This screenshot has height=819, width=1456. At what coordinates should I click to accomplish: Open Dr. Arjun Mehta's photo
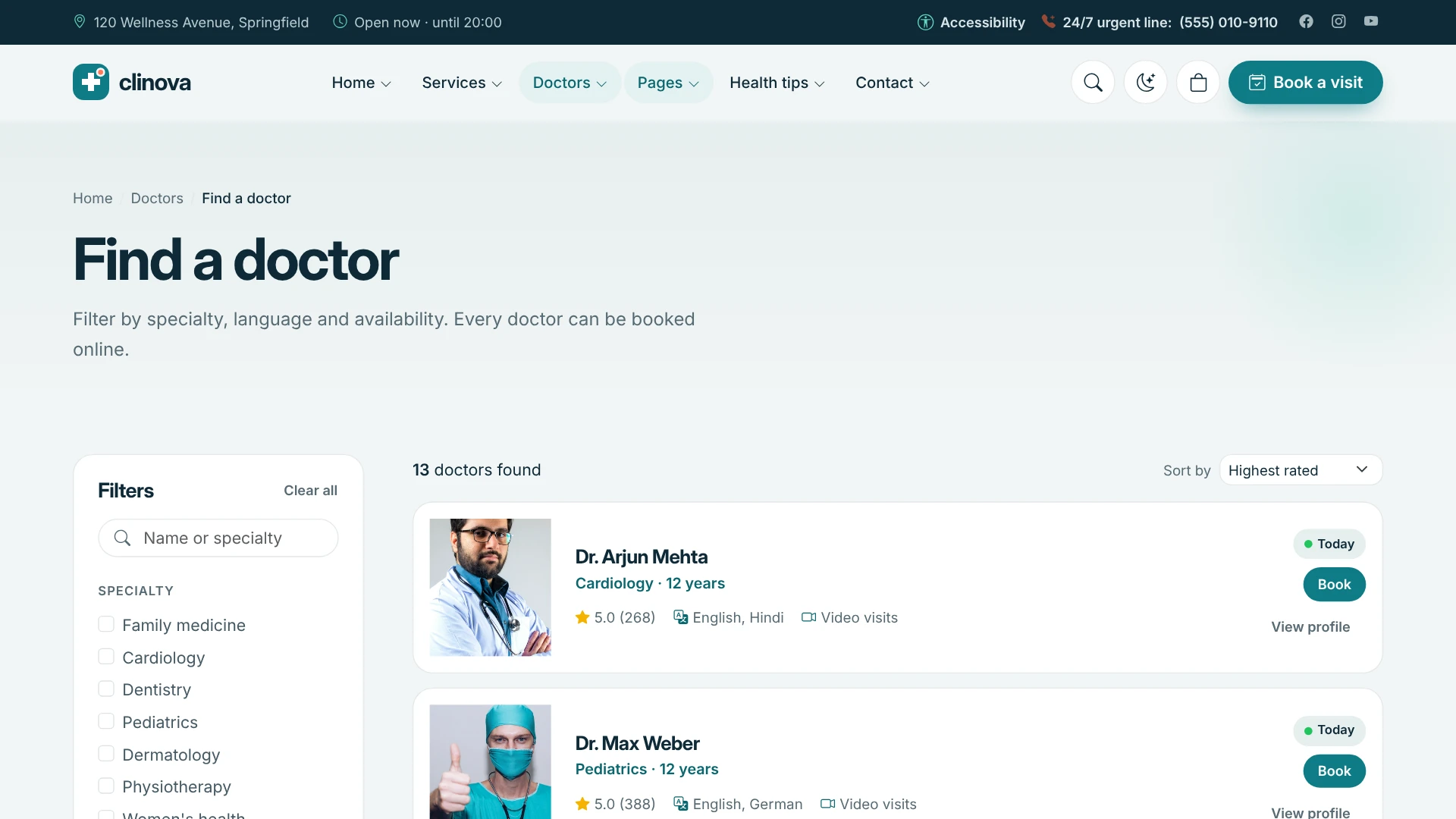(490, 587)
